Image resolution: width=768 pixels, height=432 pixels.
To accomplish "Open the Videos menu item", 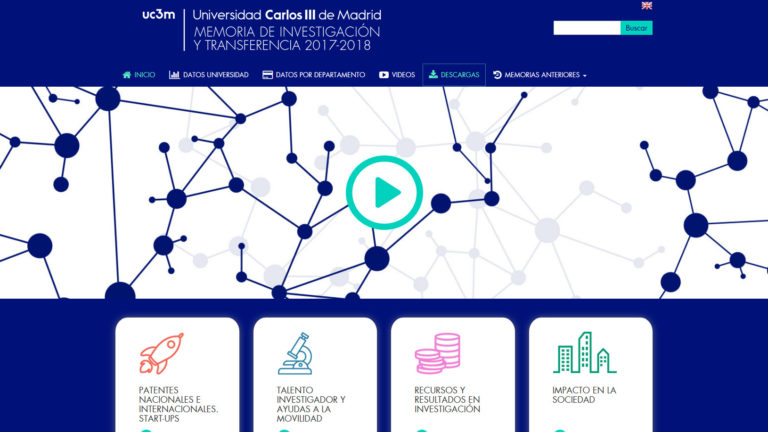I will point(397,75).
